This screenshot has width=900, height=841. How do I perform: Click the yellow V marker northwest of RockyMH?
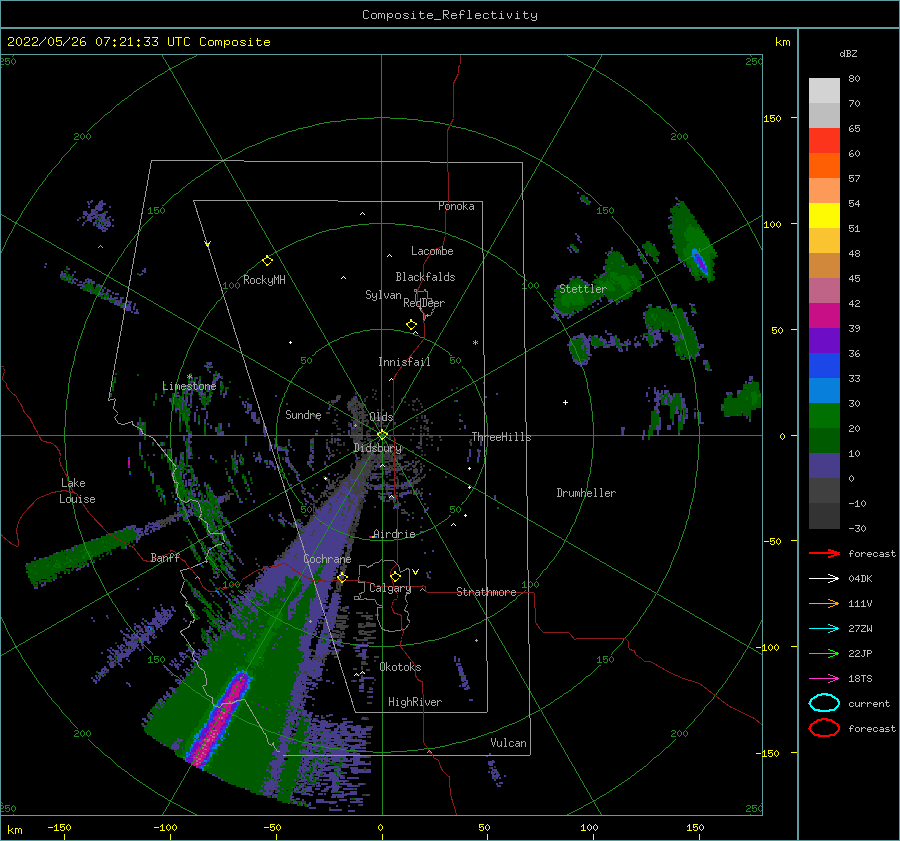[208, 244]
